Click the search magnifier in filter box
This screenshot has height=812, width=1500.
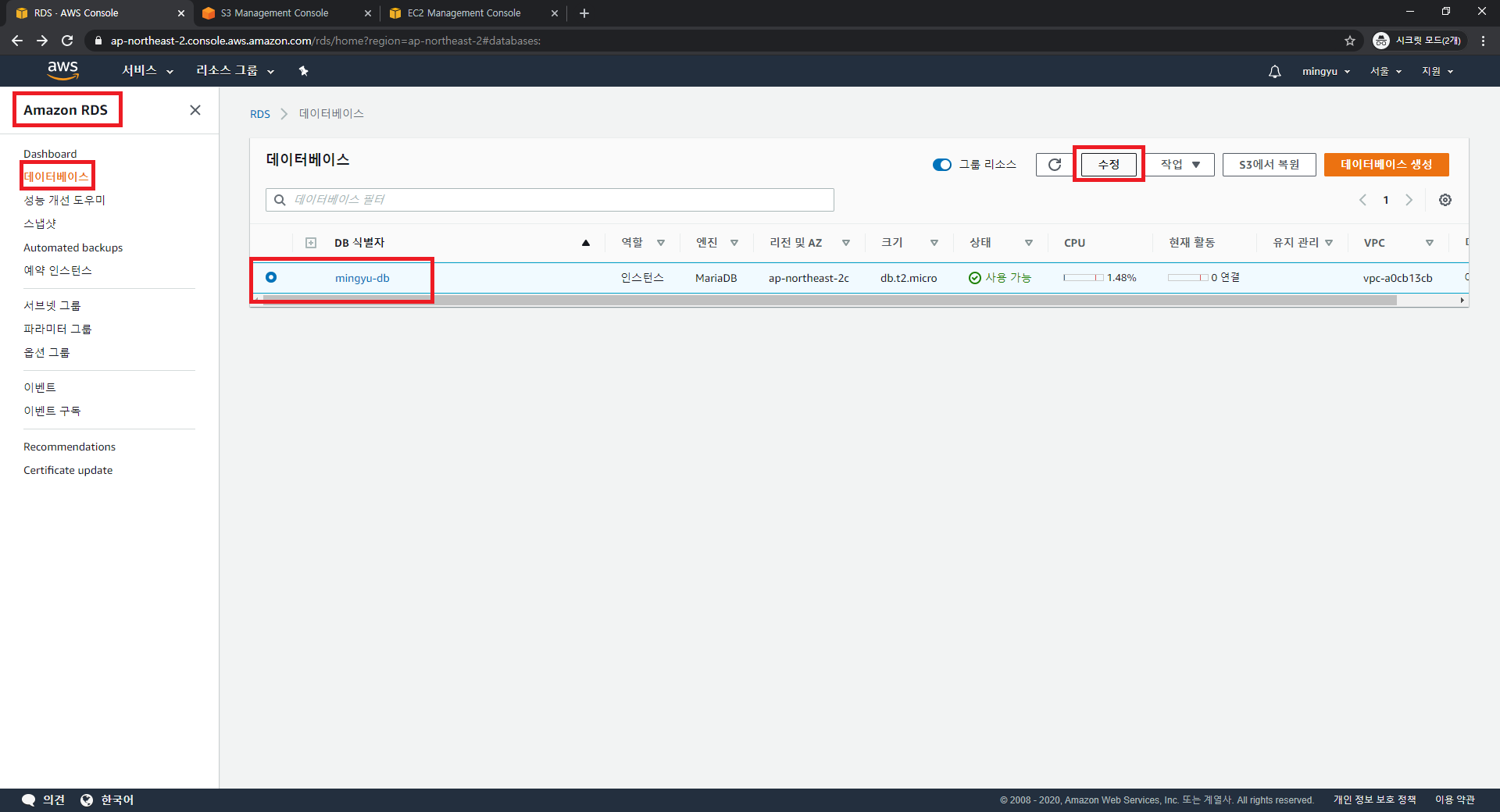280,200
